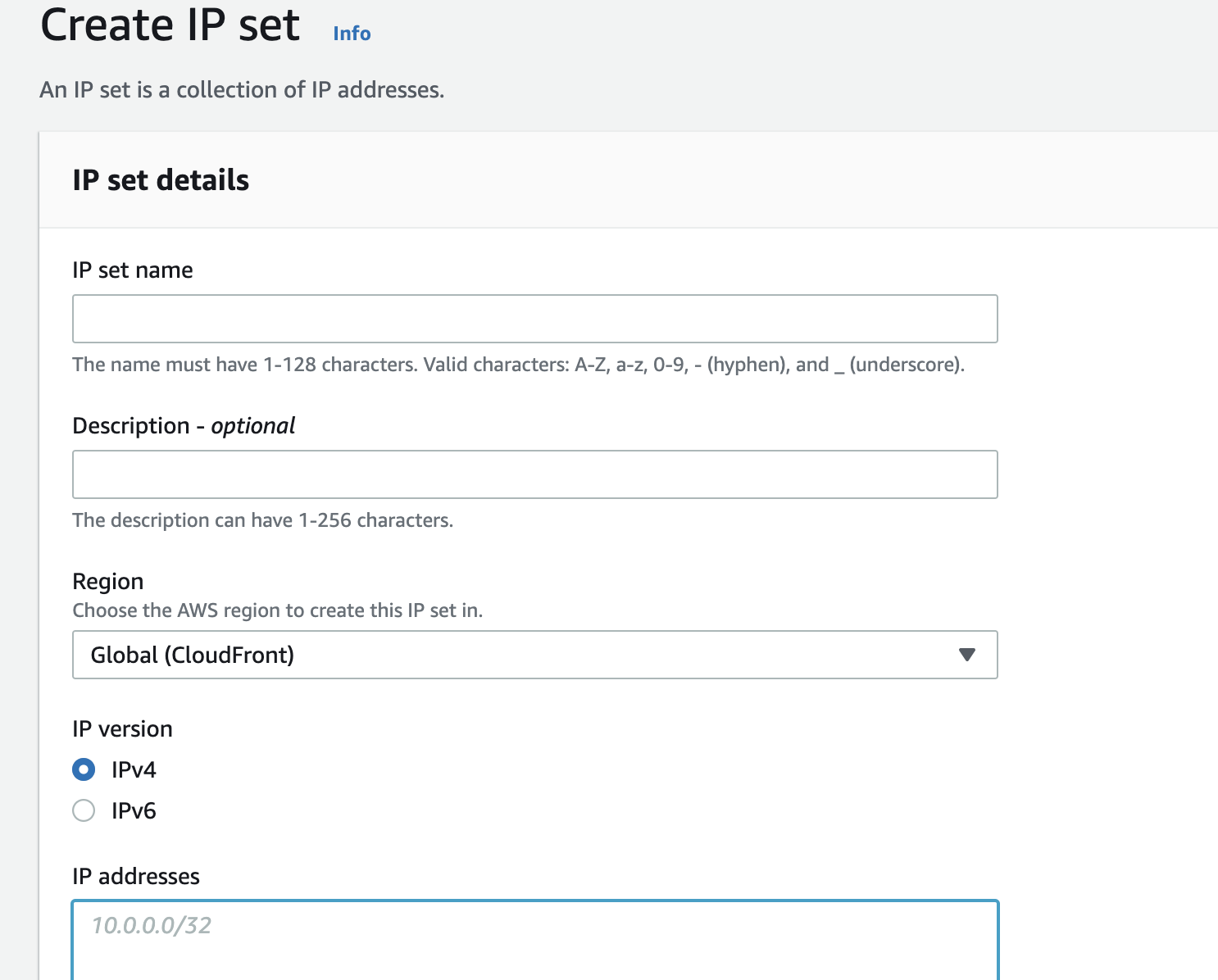Screen dimensions: 1218x980
Task: Click the IP addresses label
Action: [136, 877]
